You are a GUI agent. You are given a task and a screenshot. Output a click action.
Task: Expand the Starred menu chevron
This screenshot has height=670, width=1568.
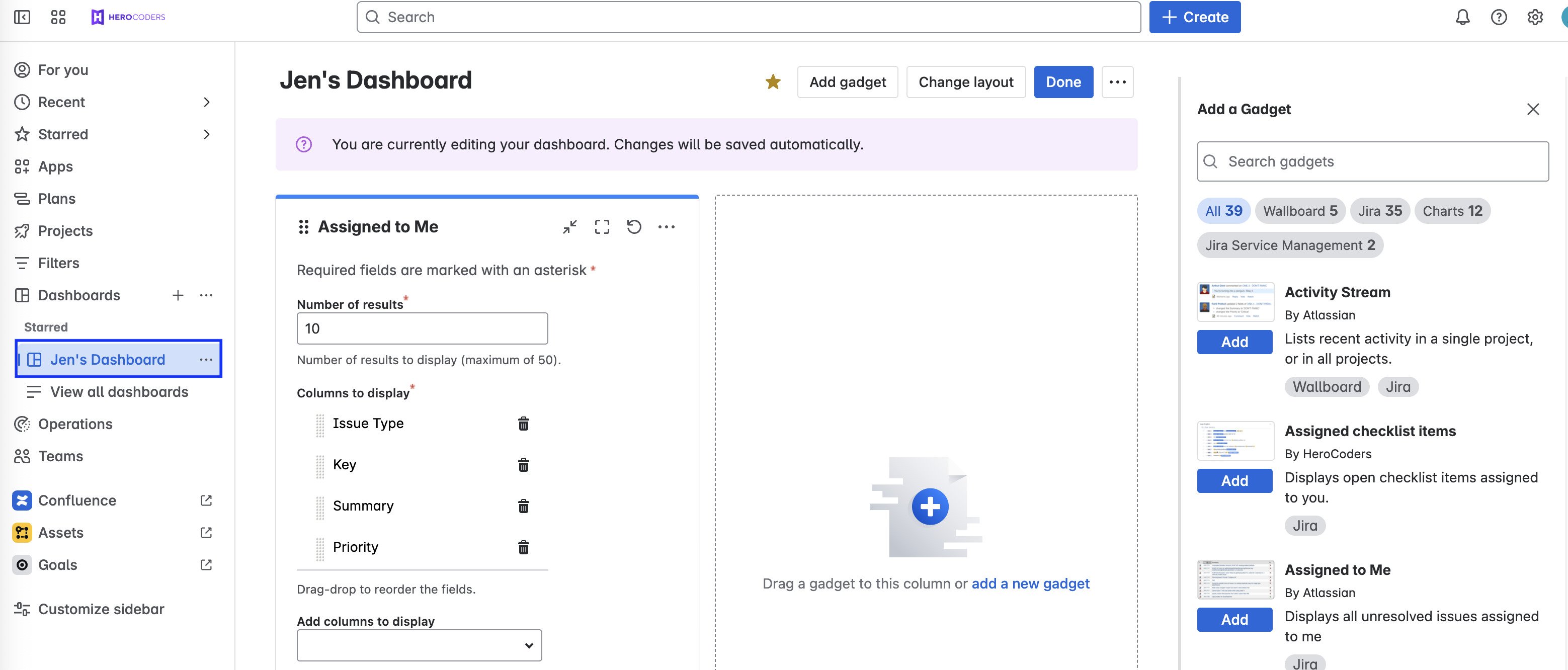coord(206,134)
